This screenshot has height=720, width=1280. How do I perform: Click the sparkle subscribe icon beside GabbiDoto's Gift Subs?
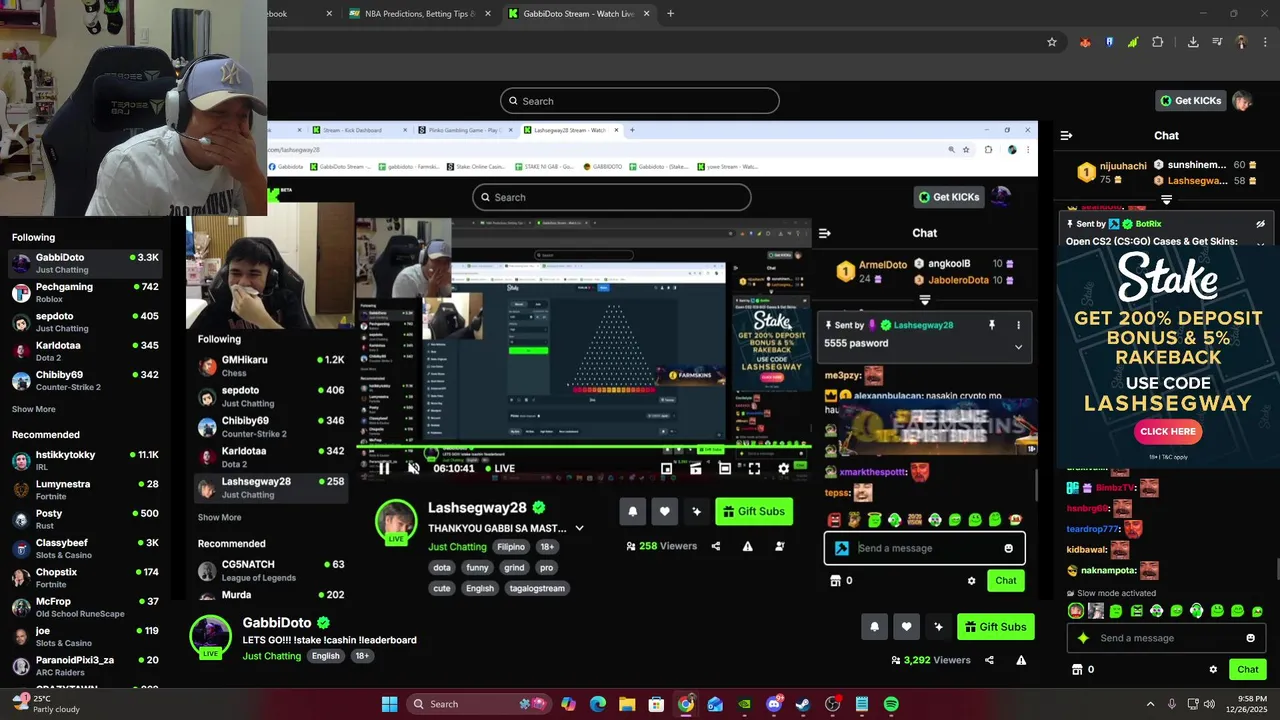tap(938, 627)
